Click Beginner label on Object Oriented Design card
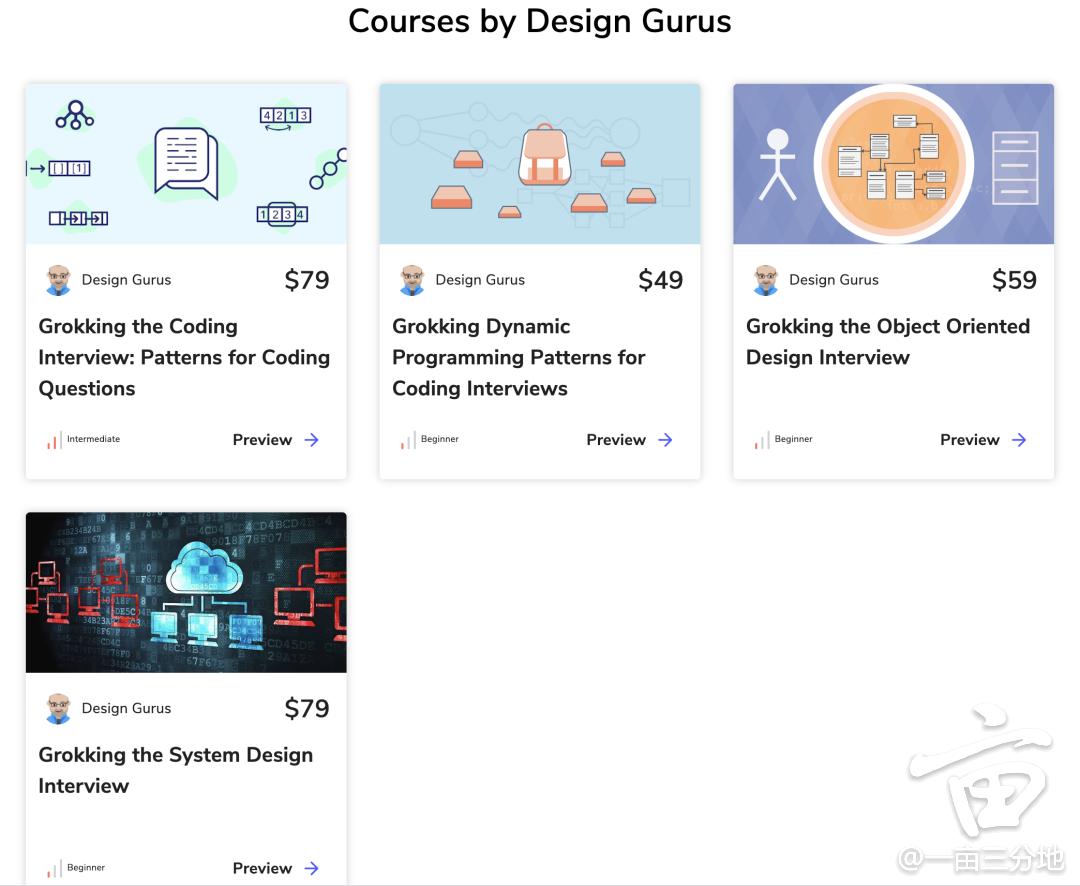This screenshot has height=886, width=1080. point(793,439)
